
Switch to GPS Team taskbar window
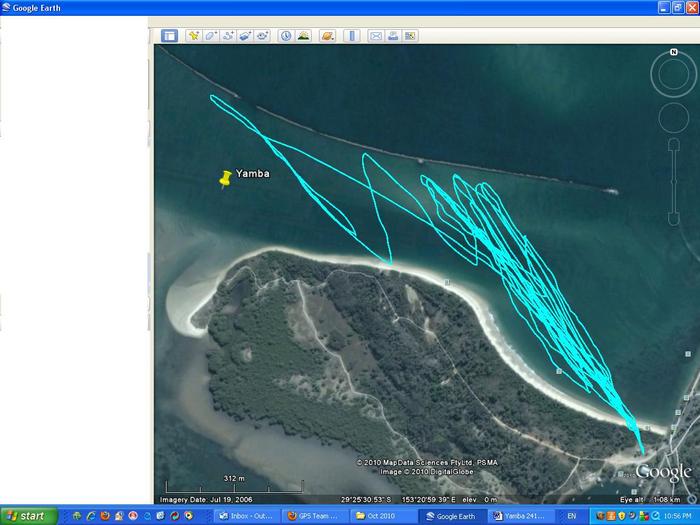(312, 516)
